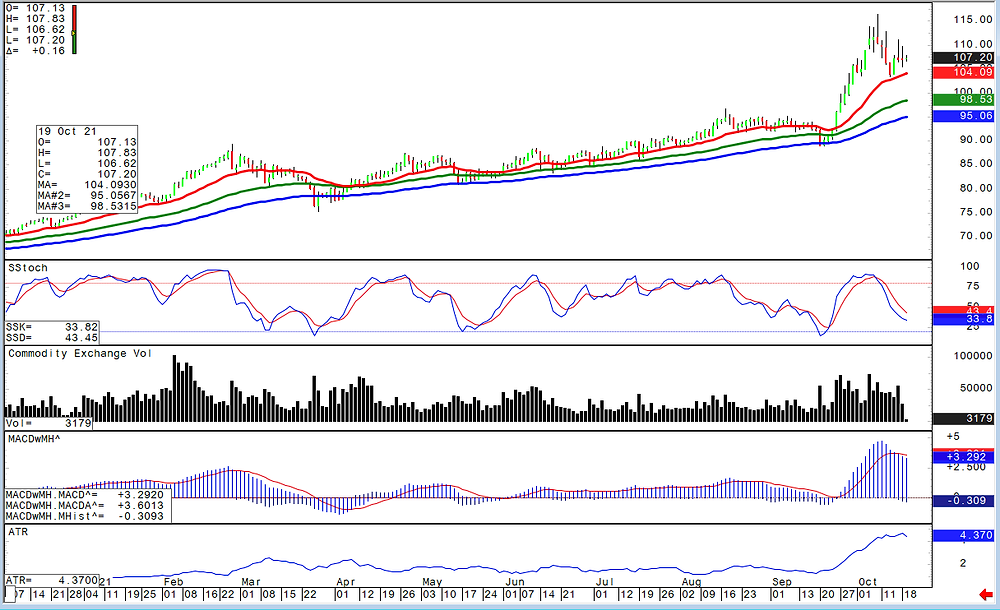Click the MA= 104.0930 row in data box
This screenshot has width=1000, height=610.
click(87, 185)
